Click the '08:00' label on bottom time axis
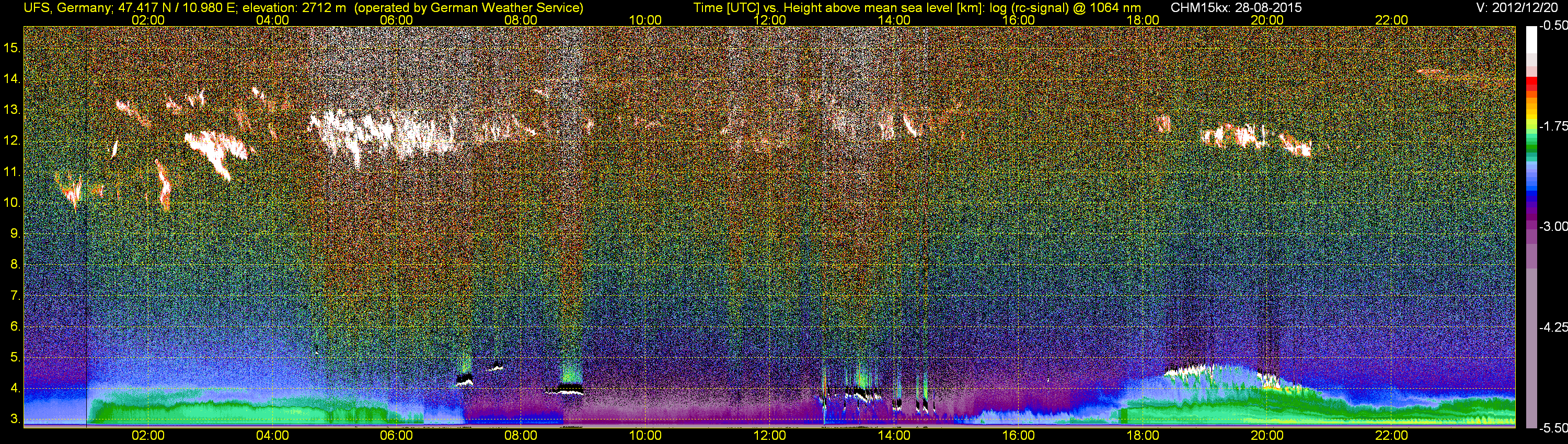This screenshot has width=1568, height=444. [x=521, y=436]
